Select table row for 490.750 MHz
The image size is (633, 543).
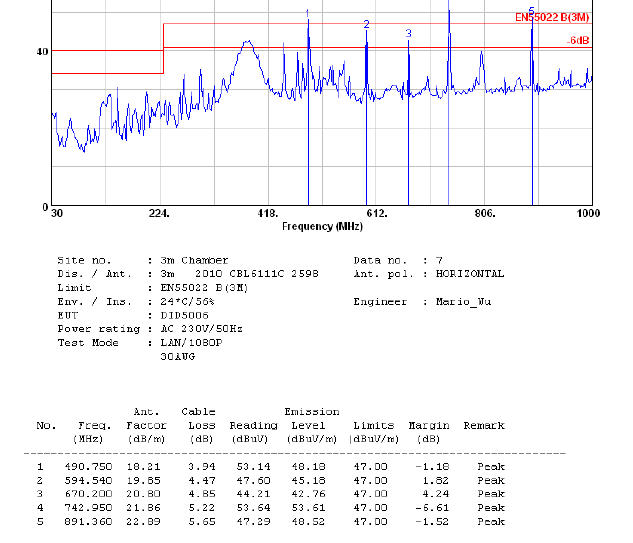[270, 466]
